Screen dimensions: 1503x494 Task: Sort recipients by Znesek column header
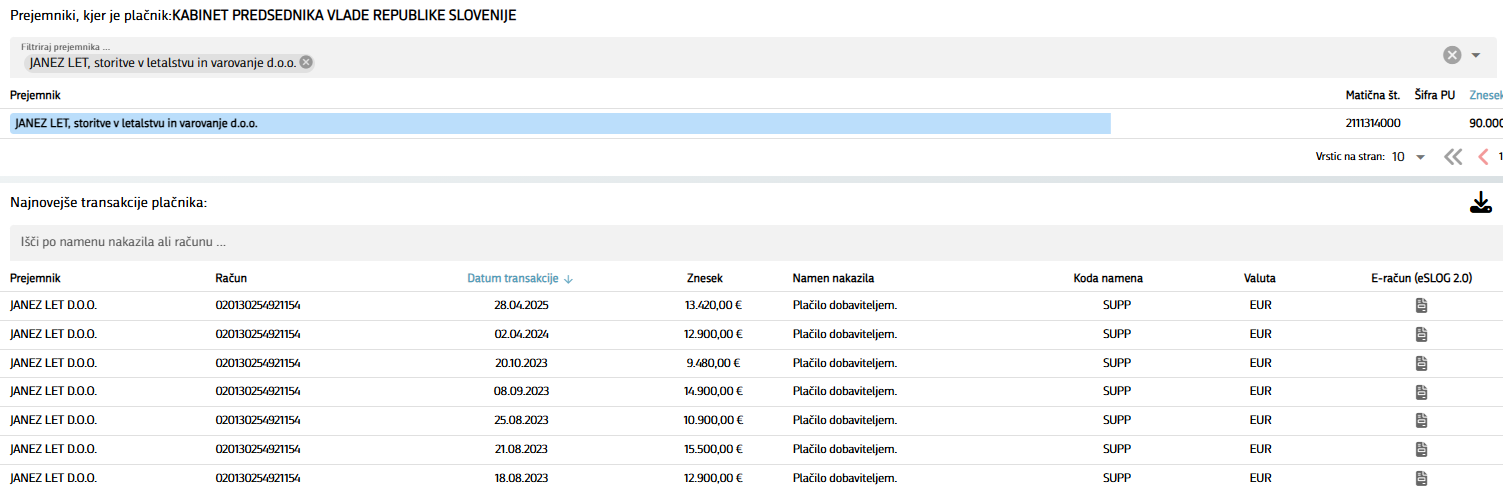tap(1486, 95)
